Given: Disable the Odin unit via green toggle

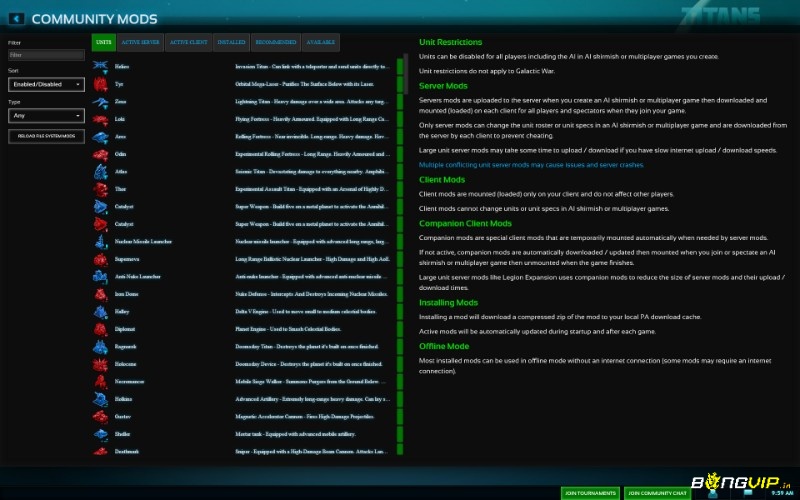Looking at the screenshot, I should click(400, 153).
